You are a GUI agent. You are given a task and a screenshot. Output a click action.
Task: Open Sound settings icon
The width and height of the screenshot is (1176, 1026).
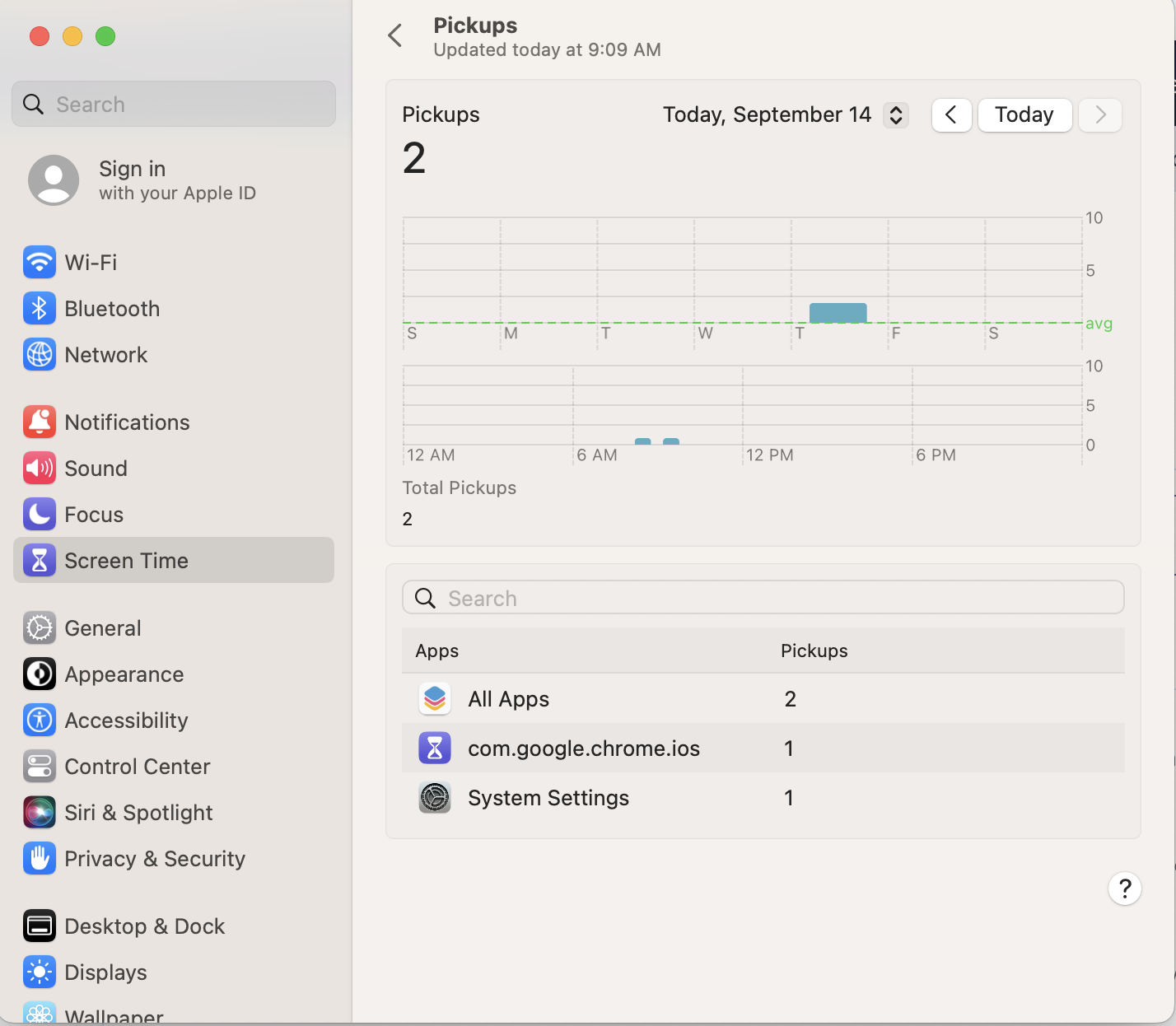tap(40, 469)
